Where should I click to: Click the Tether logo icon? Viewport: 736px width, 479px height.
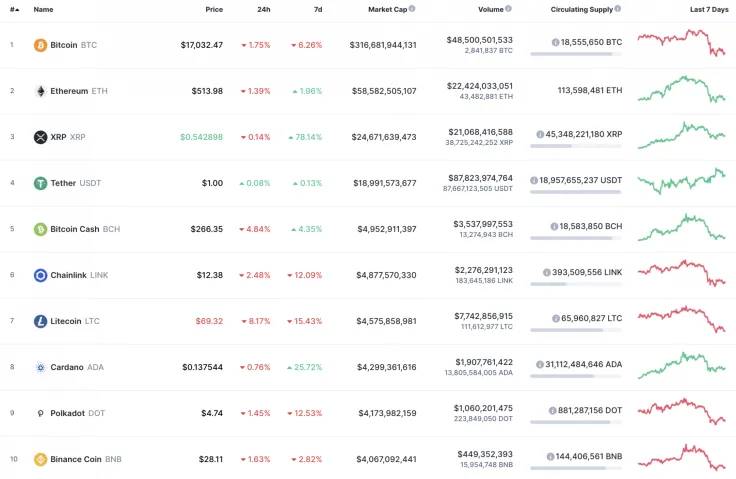tap(40, 183)
